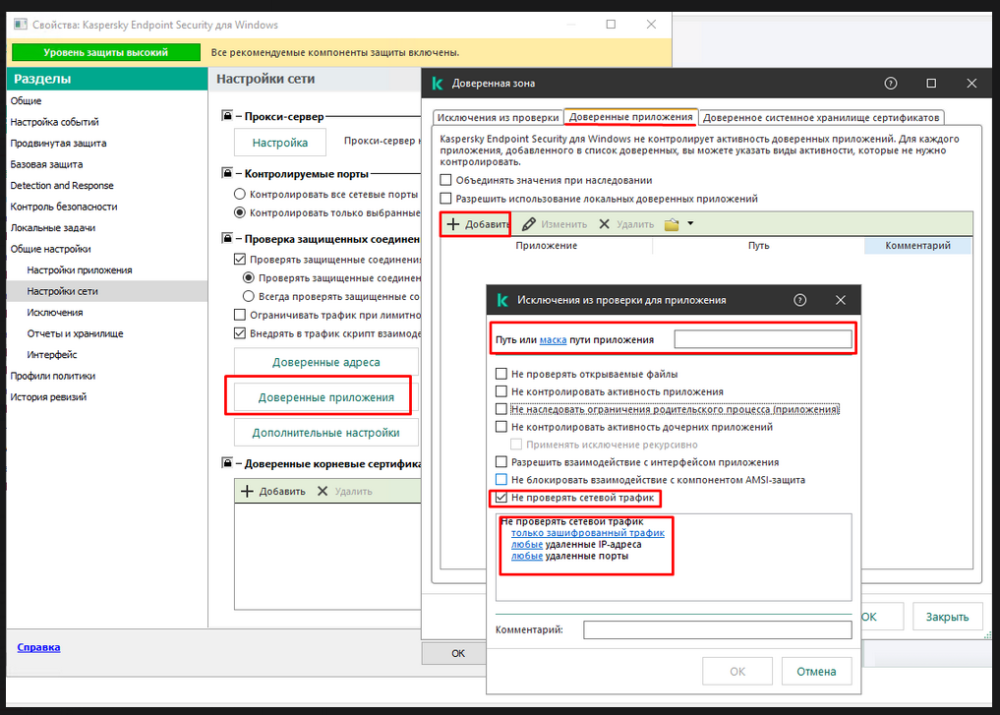Select the Контролировать только выбранные radio button

(240, 212)
